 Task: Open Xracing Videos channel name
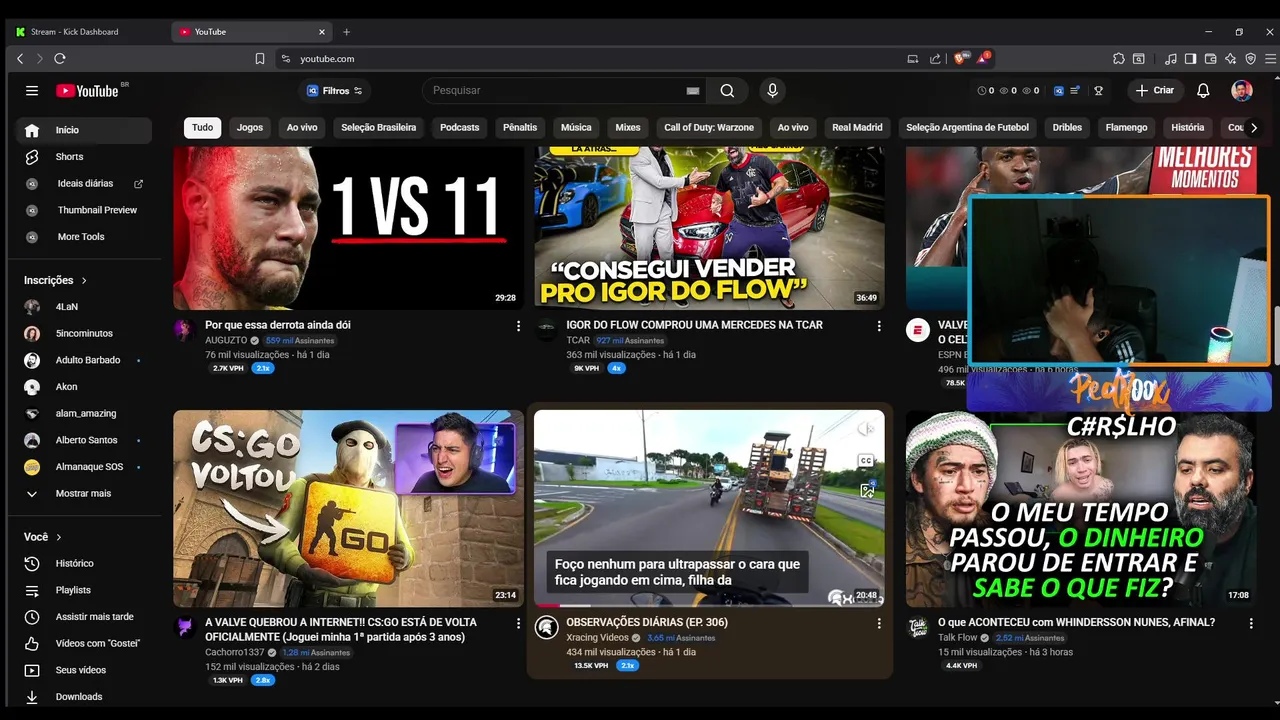click(597, 638)
